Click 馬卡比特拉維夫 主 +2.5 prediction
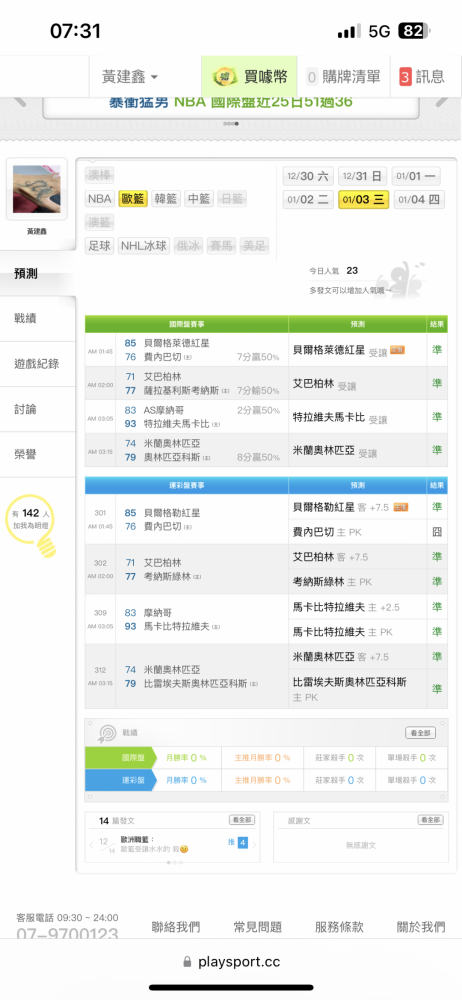 [346, 607]
